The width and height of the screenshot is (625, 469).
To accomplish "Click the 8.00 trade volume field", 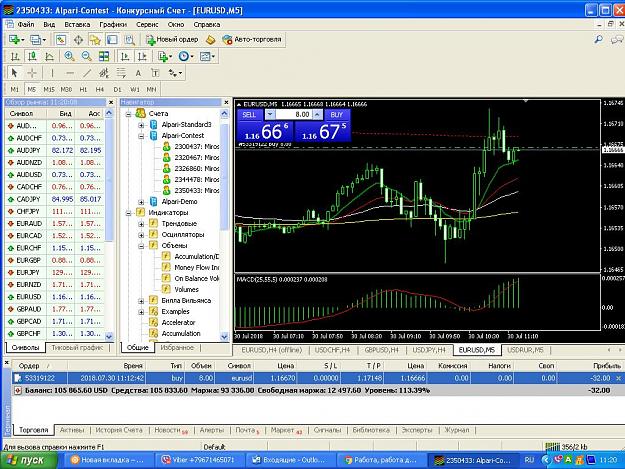I will 294,115.
